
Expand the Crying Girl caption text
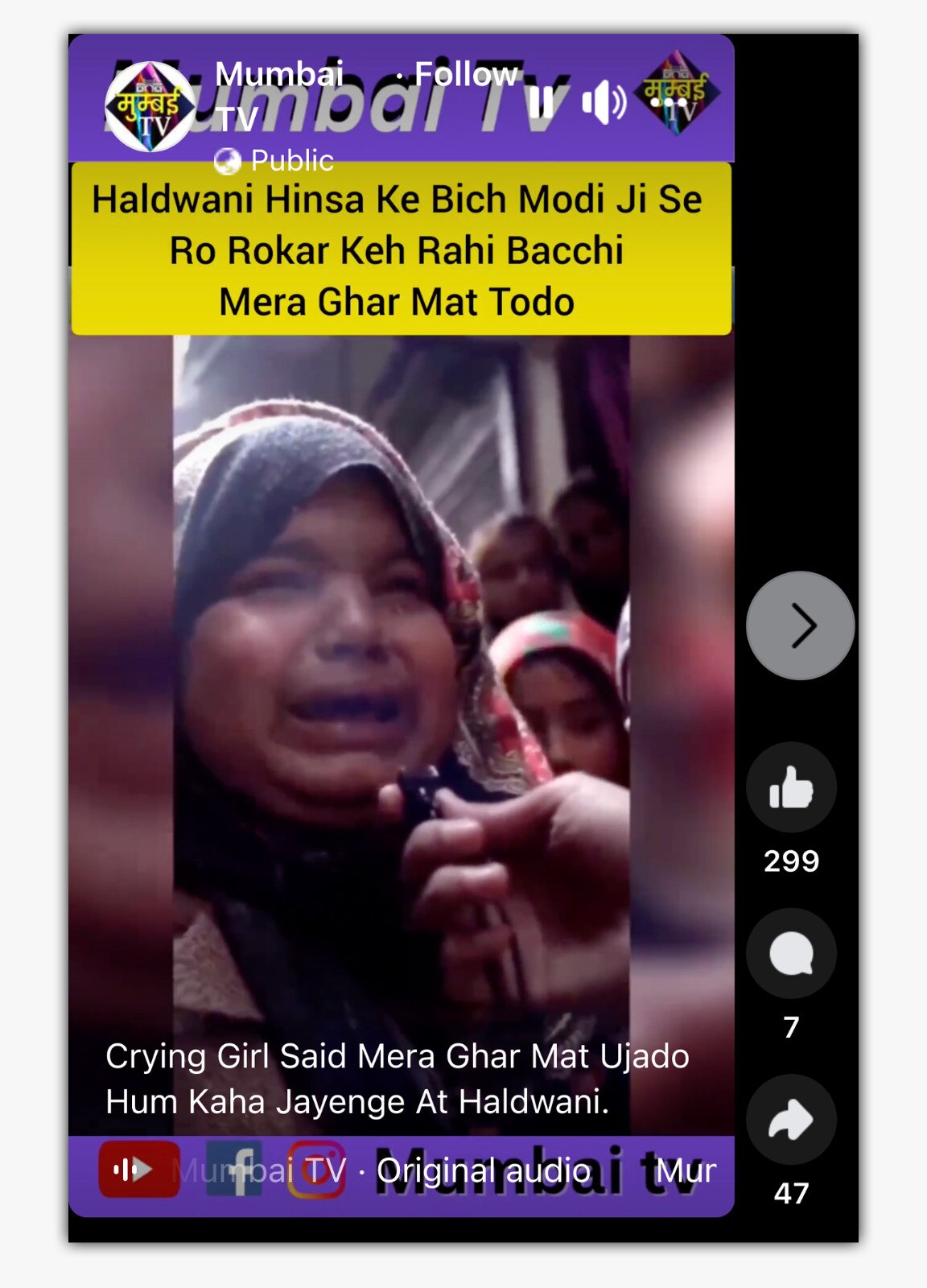tap(397, 1079)
